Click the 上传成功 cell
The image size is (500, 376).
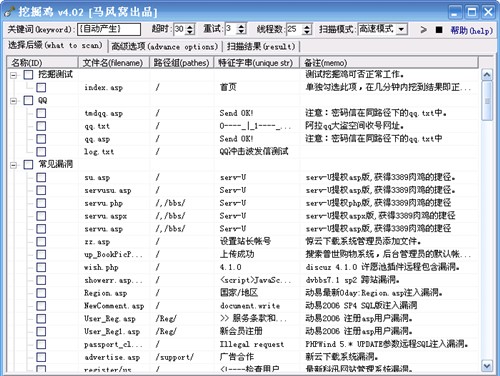[x=237, y=254]
